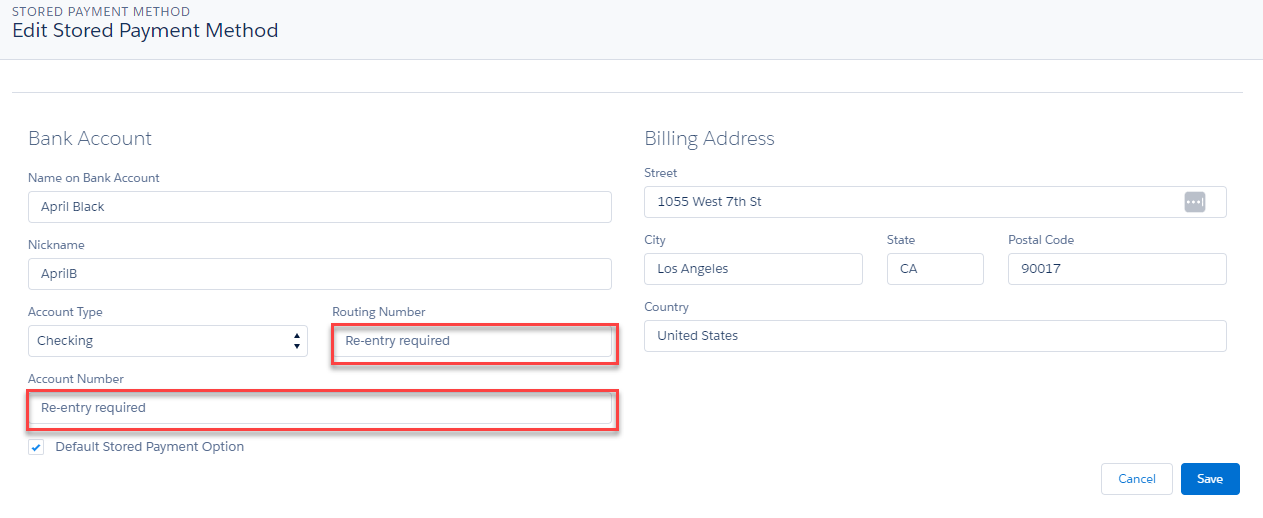1263x518 pixels.
Task: Select the Routing Number input field
Action: (472, 341)
